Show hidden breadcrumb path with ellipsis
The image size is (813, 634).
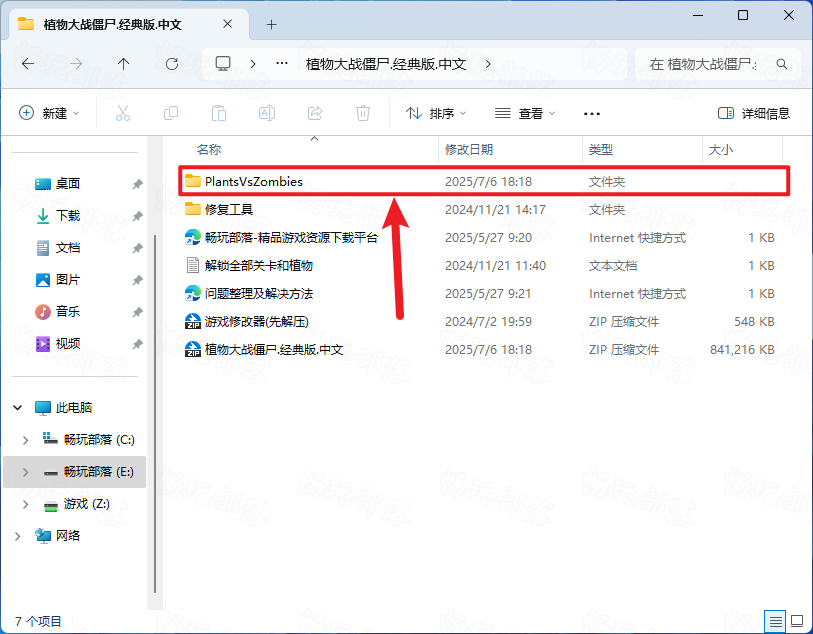[x=282, y=64]
